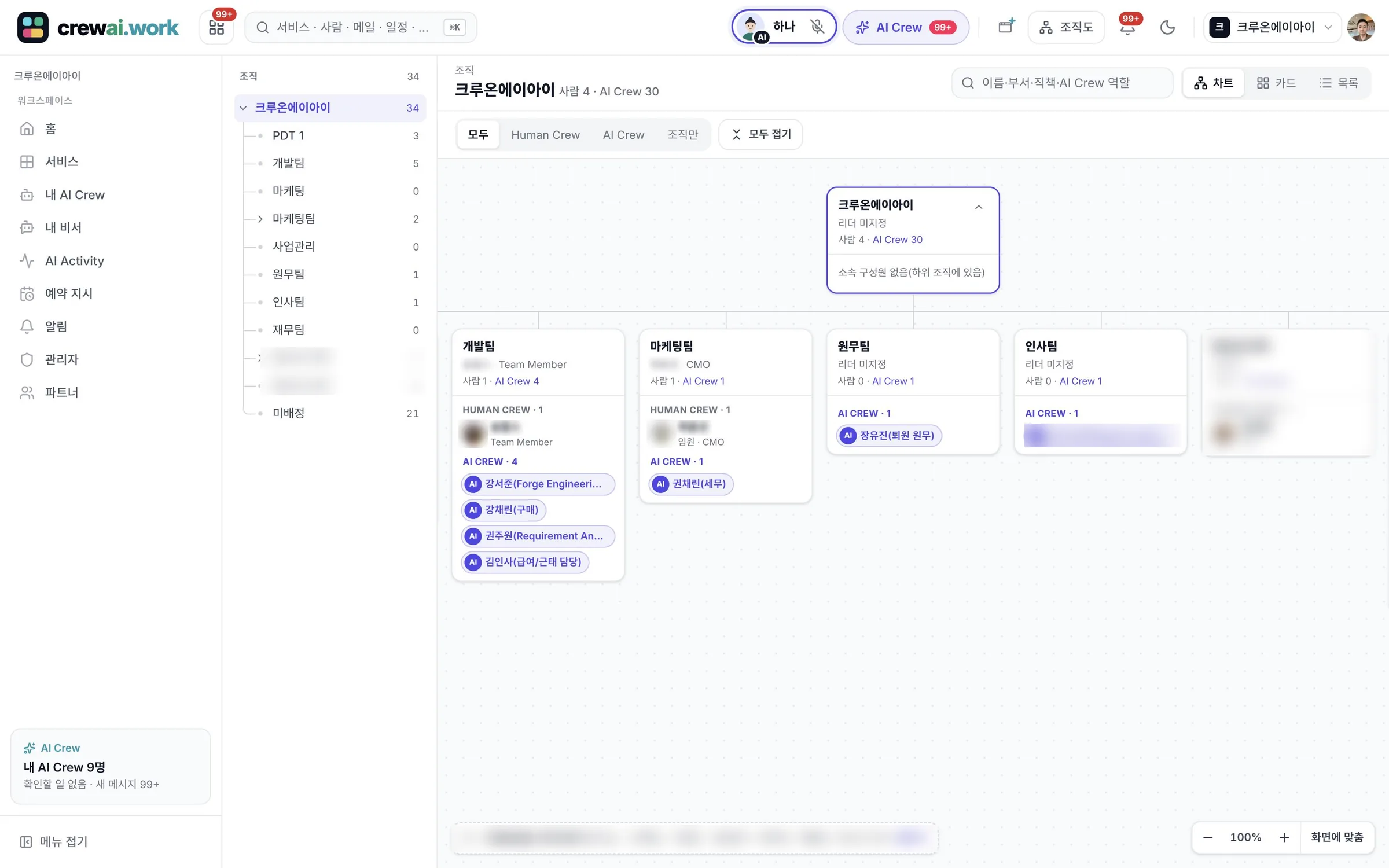The height and width of the screenshot is (868, 1389).
Task: Click the 화면에 맞춤 button
Action: [x=1336, y=837]
